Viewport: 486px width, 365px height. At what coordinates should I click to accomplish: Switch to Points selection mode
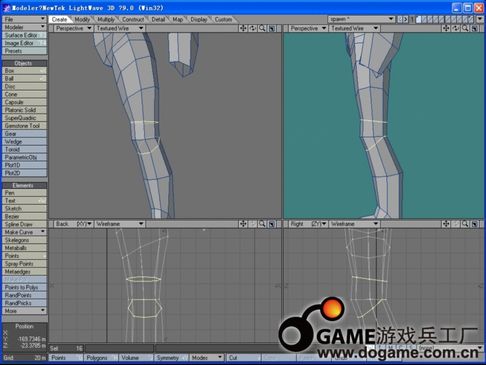66,358
